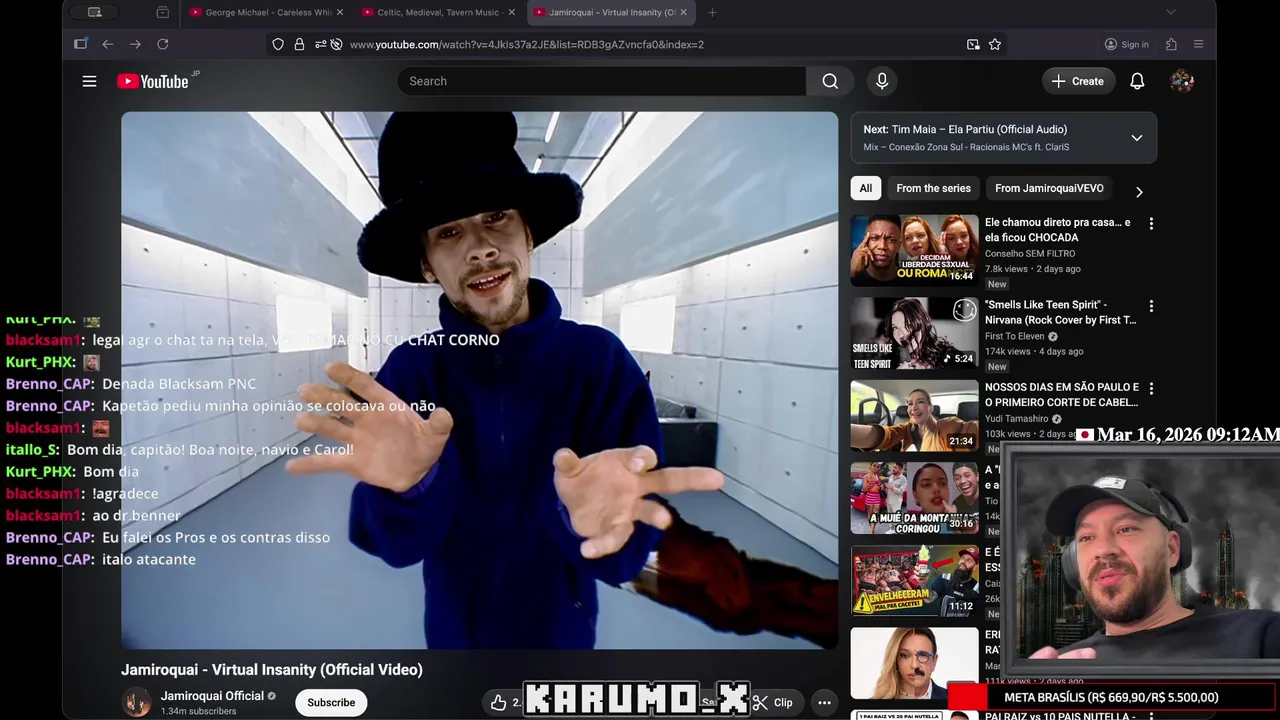Viewport: 1280px width, 720px height.
Task: Focus the YouTube search field
Action: point(601,81)
